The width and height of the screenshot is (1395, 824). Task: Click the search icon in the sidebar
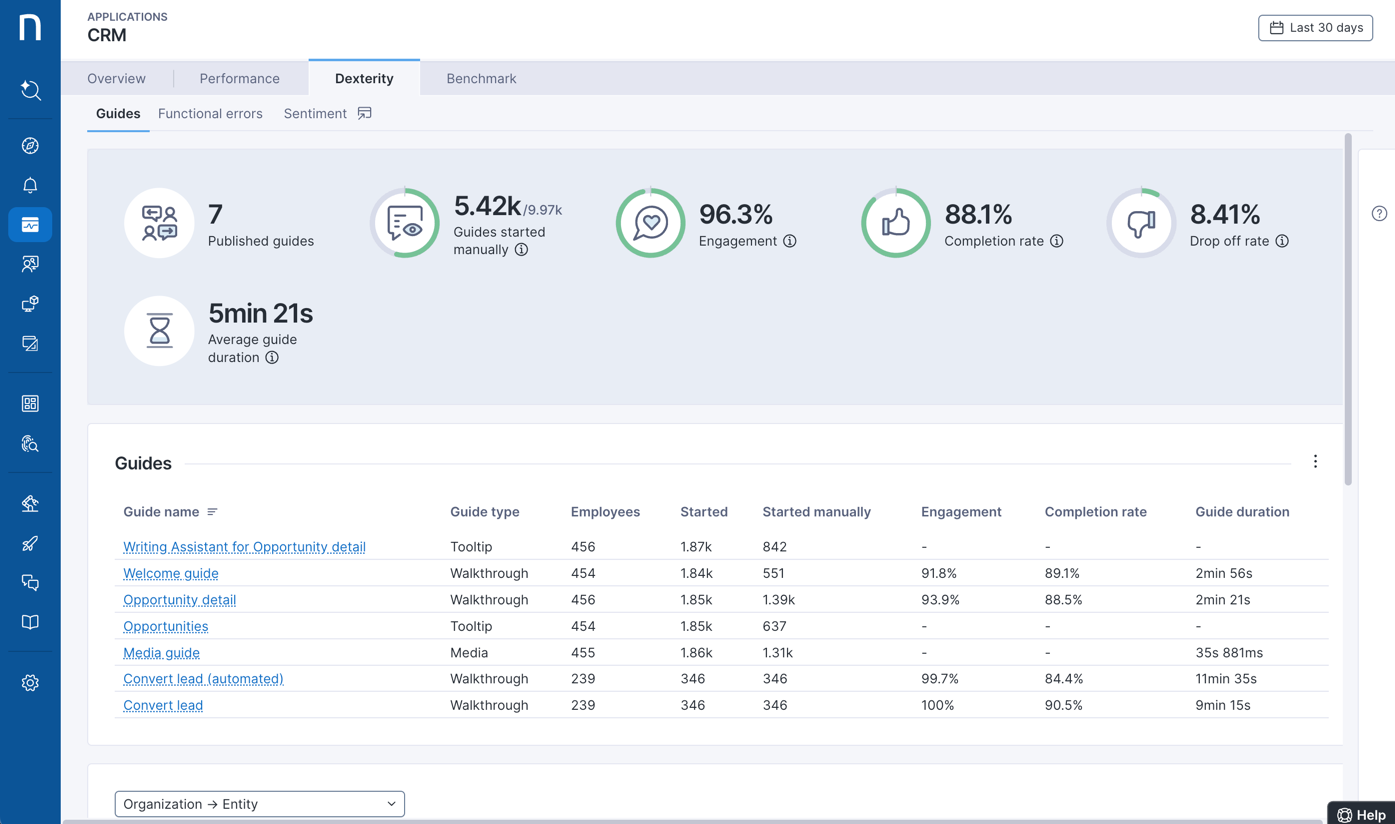click(30, 91)
